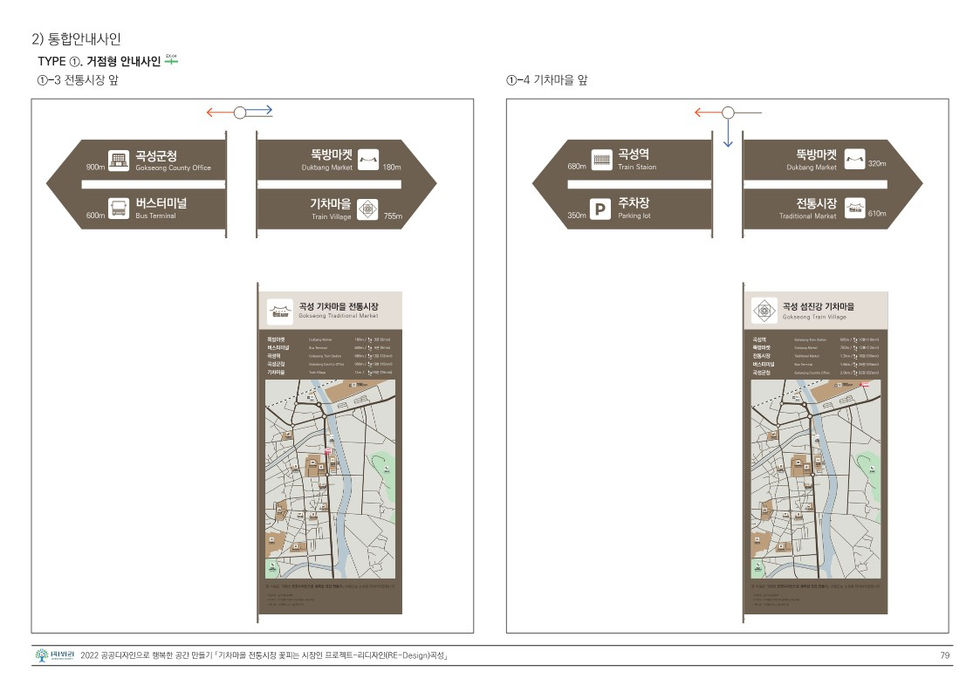The width and height of the screenshot is (980, 692).
Task: Click the '곡성 섬진강 기차마을' panel title
Action: coord(818,306)
